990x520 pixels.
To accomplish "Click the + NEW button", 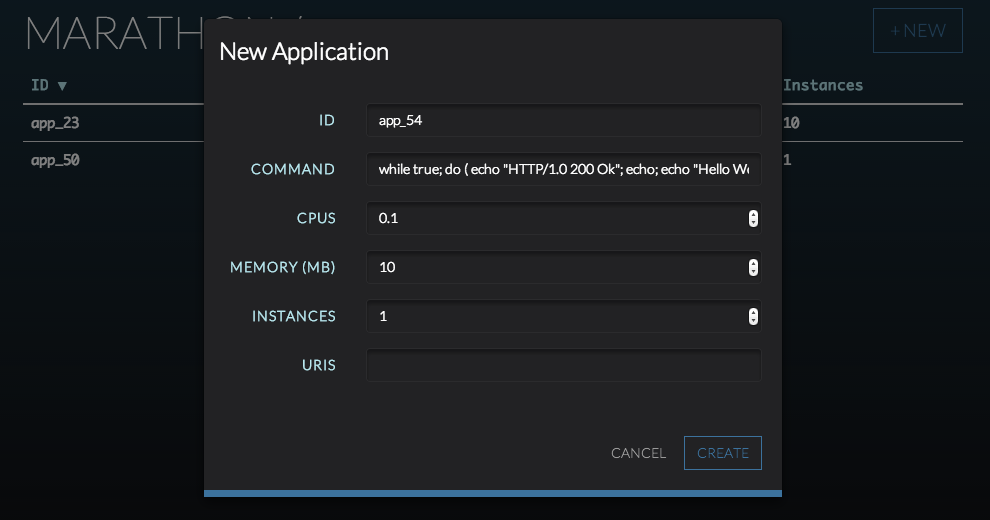I will [917, 31].
